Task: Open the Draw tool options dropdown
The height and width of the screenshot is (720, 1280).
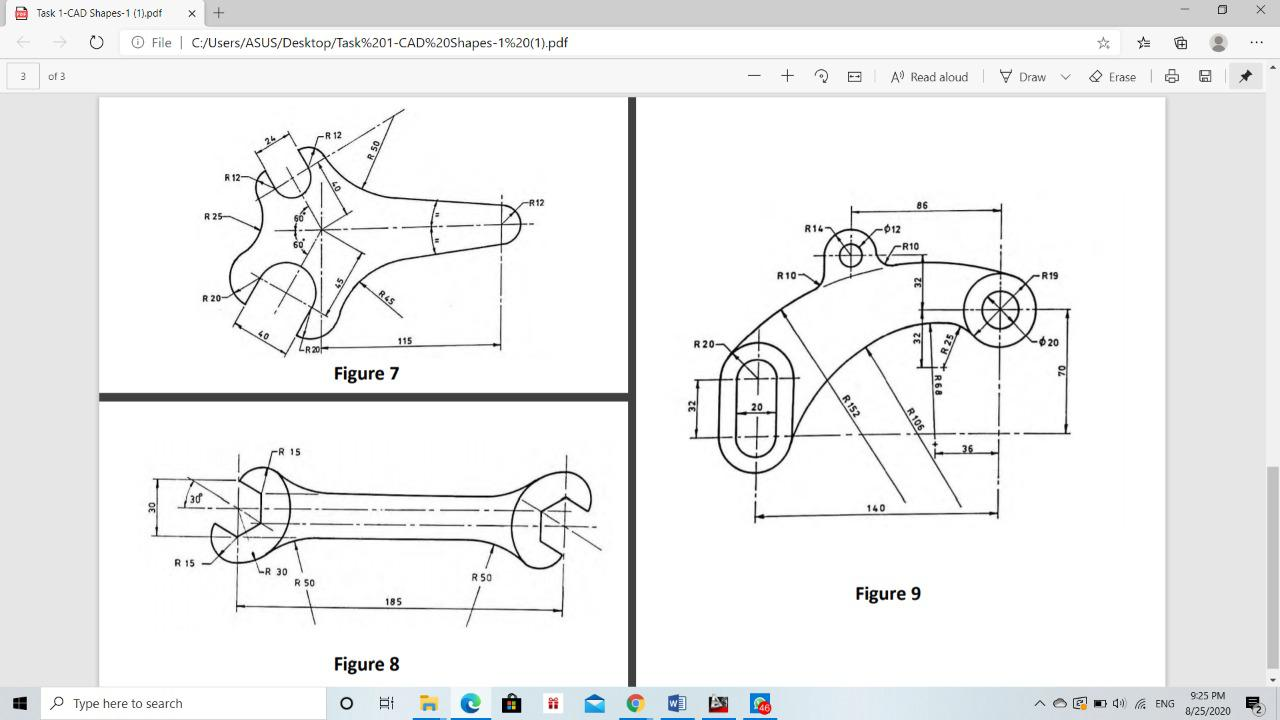Action: [1063, 76]
